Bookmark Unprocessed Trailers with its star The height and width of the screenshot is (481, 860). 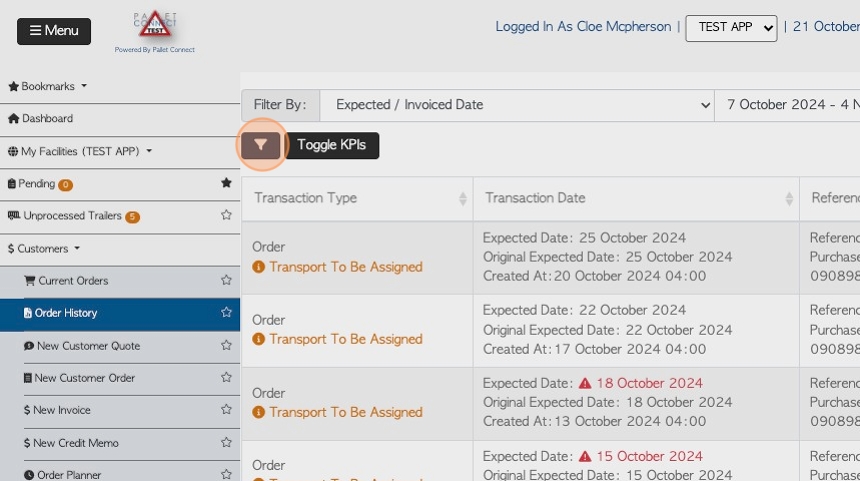[226, 215]
